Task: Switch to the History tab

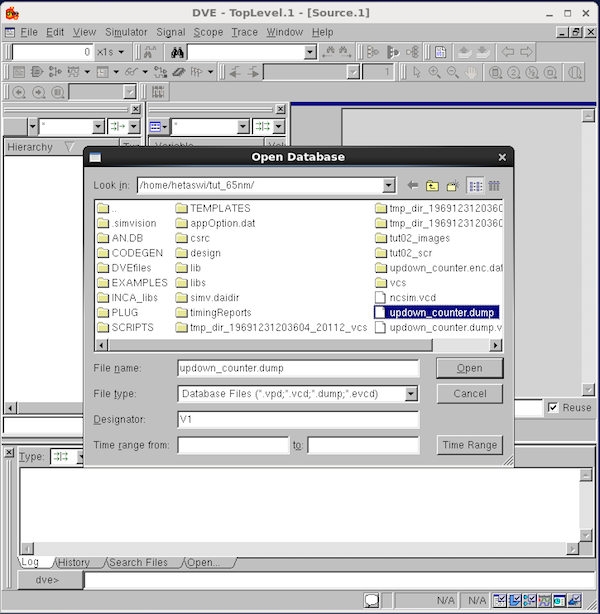Action: point(74,562)
